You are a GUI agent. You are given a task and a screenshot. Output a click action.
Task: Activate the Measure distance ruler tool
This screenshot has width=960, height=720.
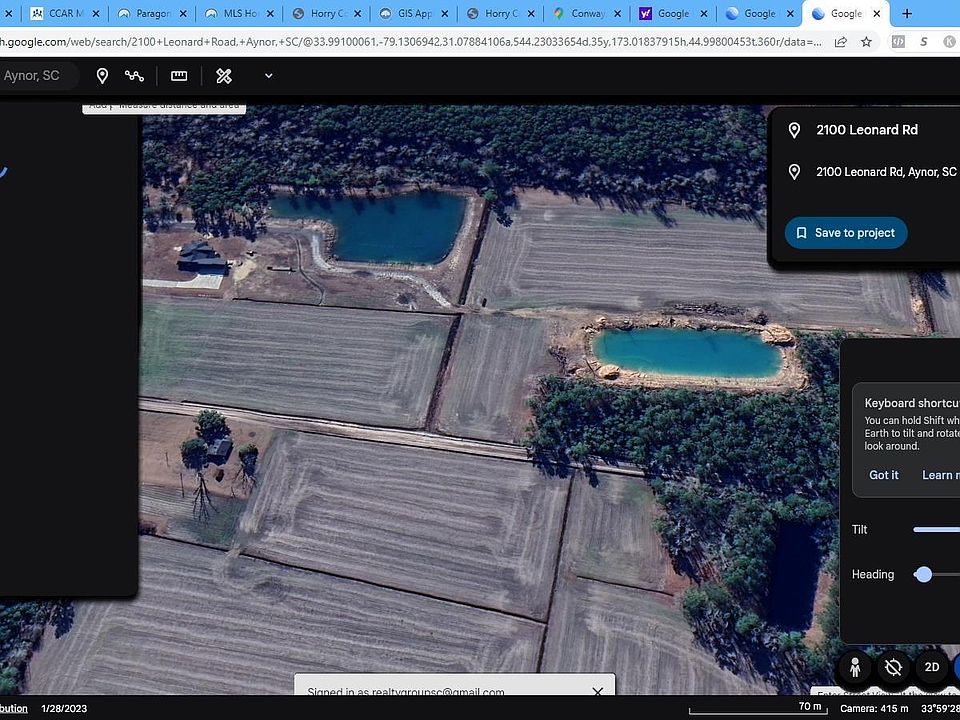tap(179, 76)
